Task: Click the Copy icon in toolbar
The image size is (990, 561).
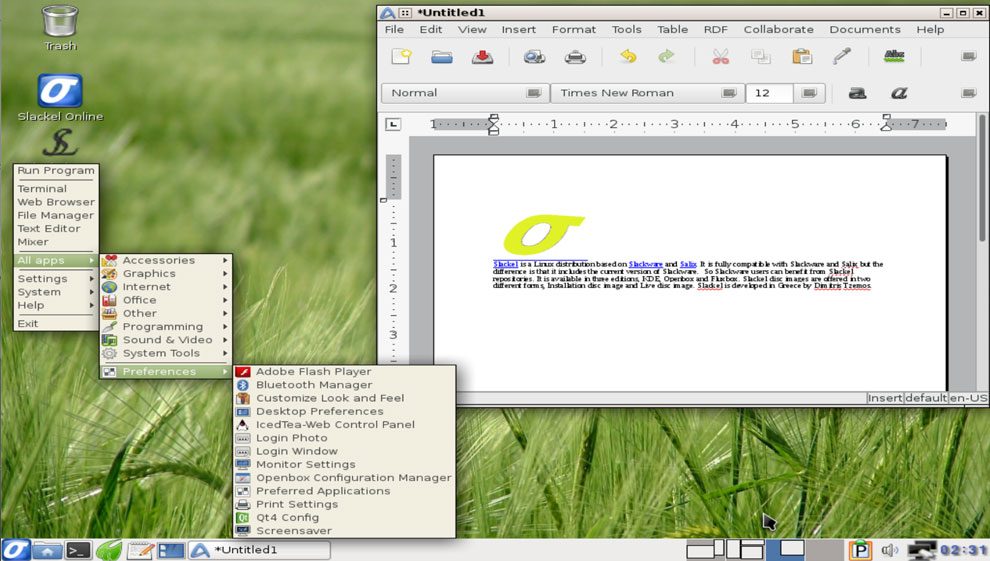Action: tap(761, 57)
